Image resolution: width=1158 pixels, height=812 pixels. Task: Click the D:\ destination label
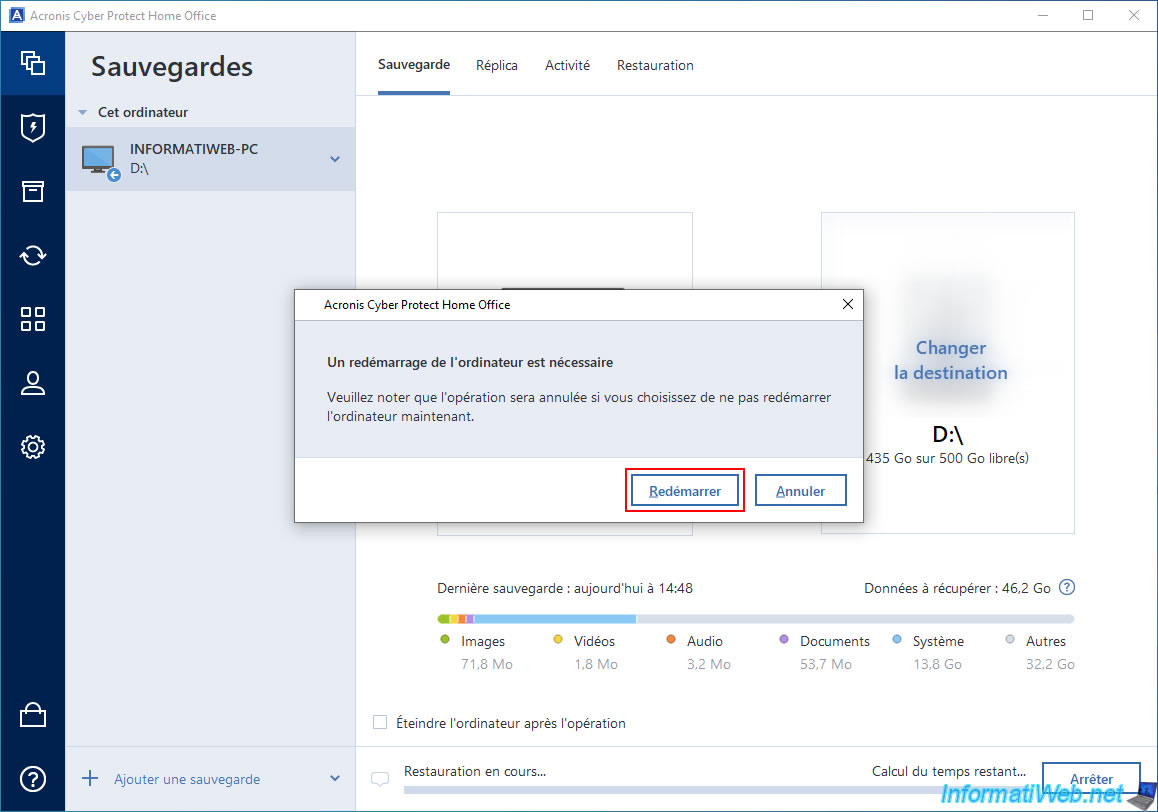point(948,434)
